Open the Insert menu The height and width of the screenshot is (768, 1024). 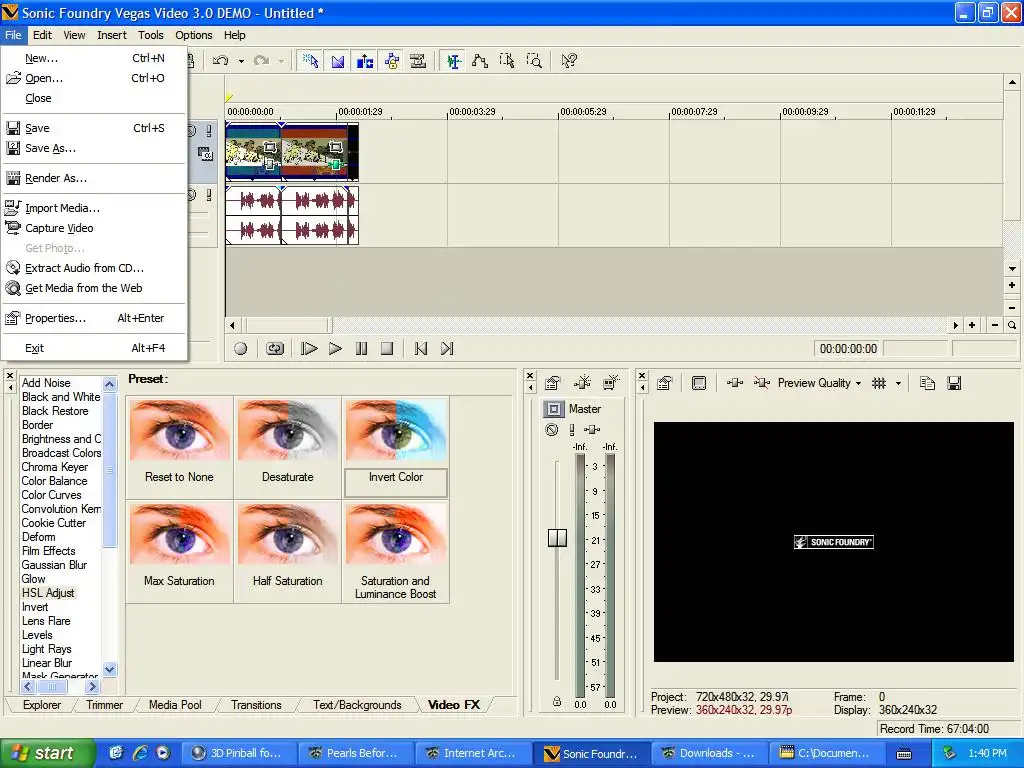click(112, 35)
